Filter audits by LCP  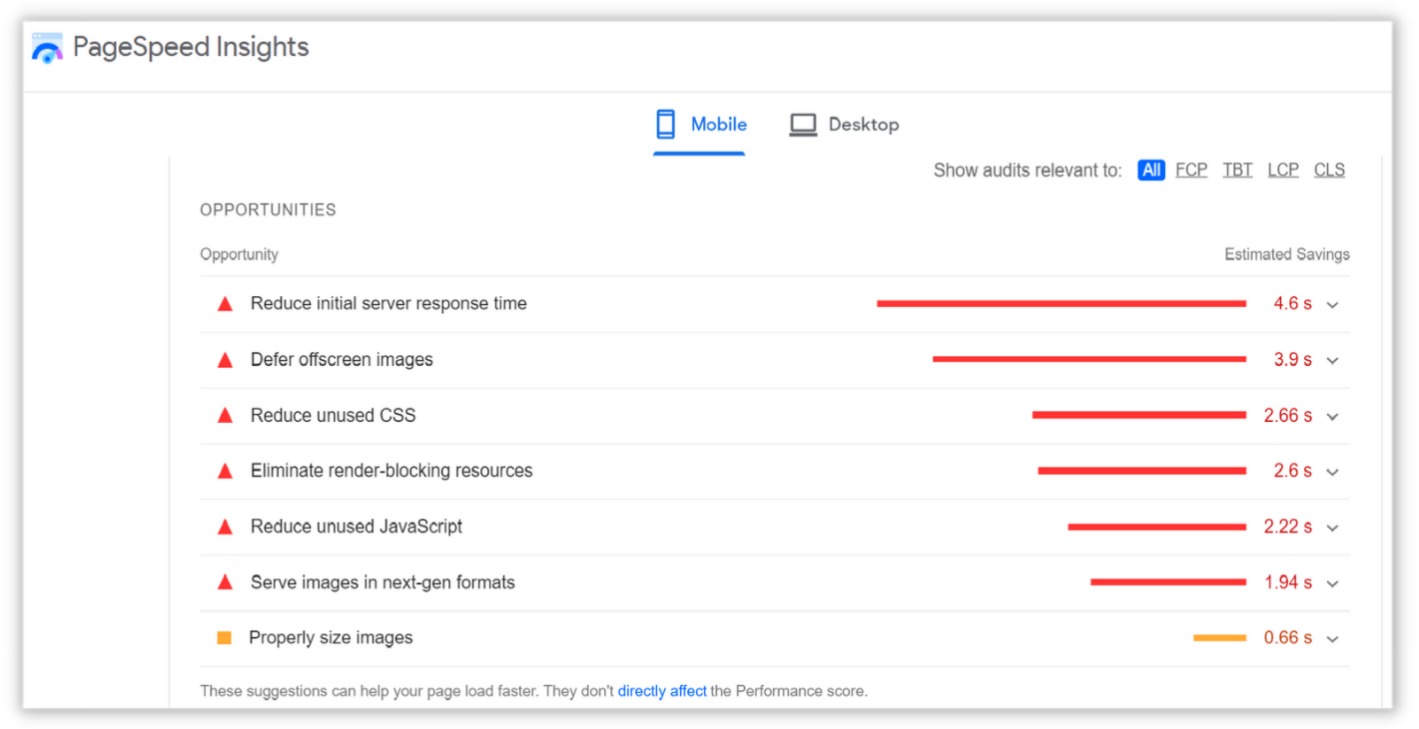1283,170
